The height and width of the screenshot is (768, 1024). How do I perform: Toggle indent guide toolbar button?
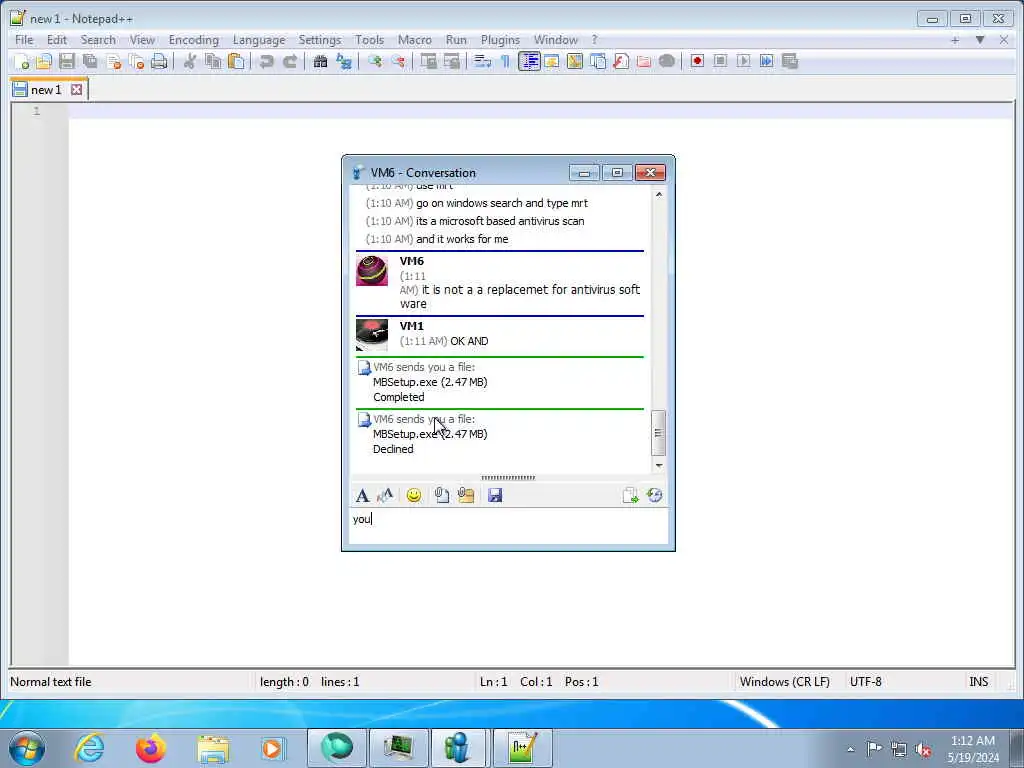529,61
